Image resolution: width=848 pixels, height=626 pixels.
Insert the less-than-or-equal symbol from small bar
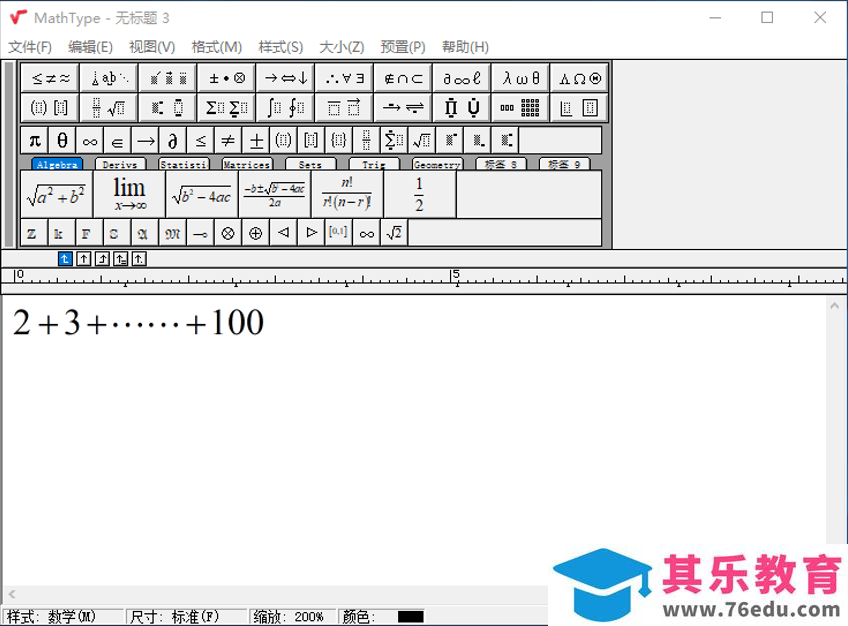201,141
